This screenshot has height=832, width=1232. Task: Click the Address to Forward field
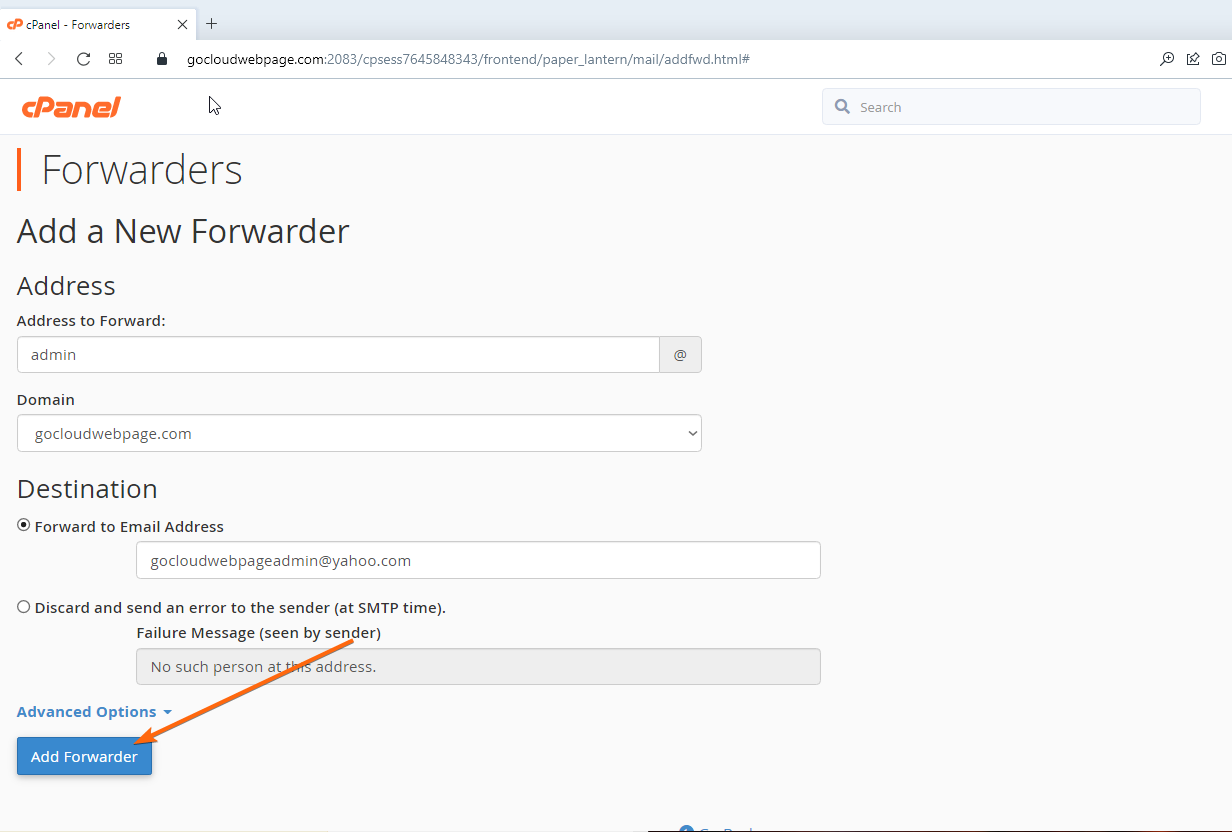click(x=338, y=355)
